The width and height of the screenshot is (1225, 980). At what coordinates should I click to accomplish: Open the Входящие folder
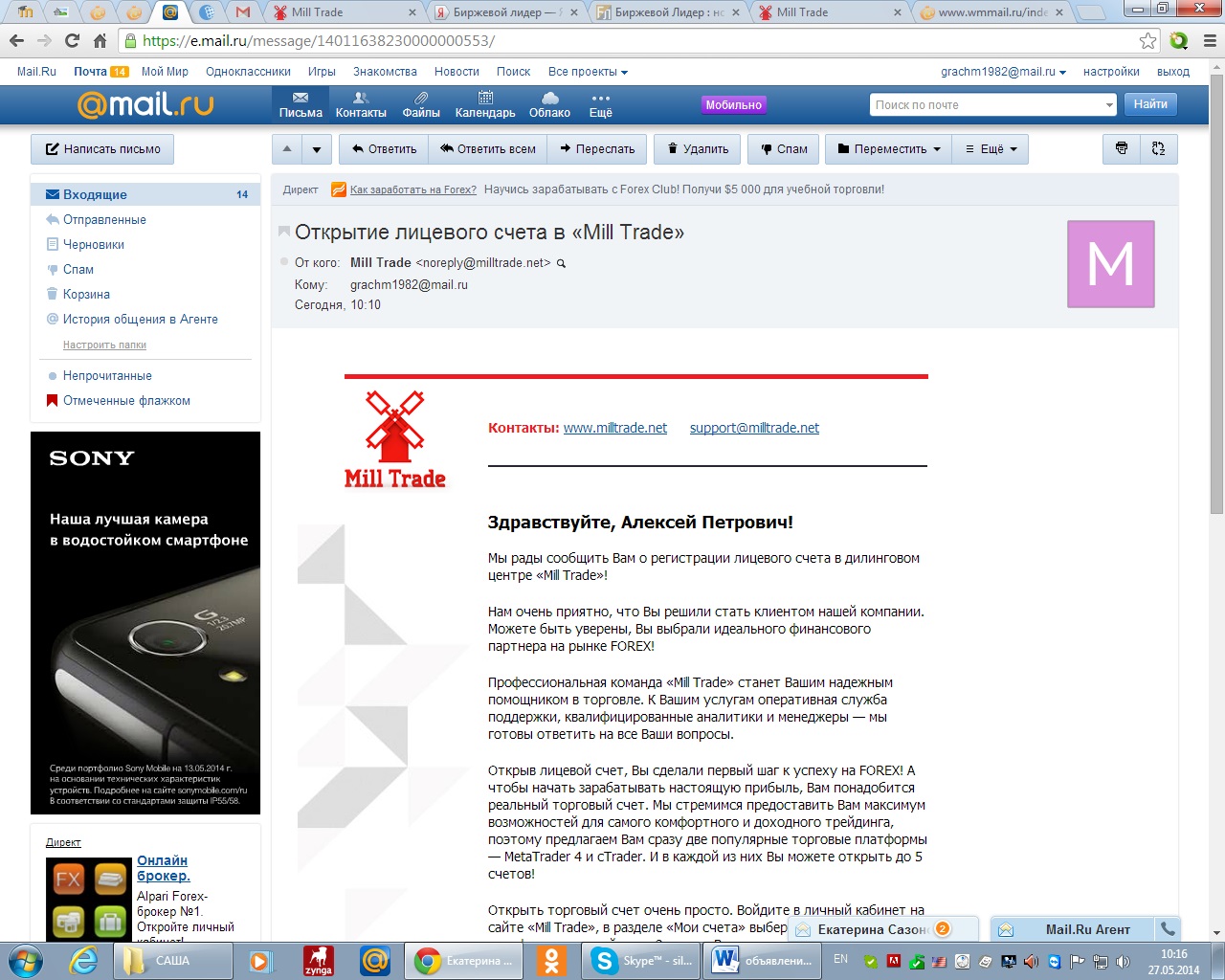pyautogui.click(x=145, y=194)
